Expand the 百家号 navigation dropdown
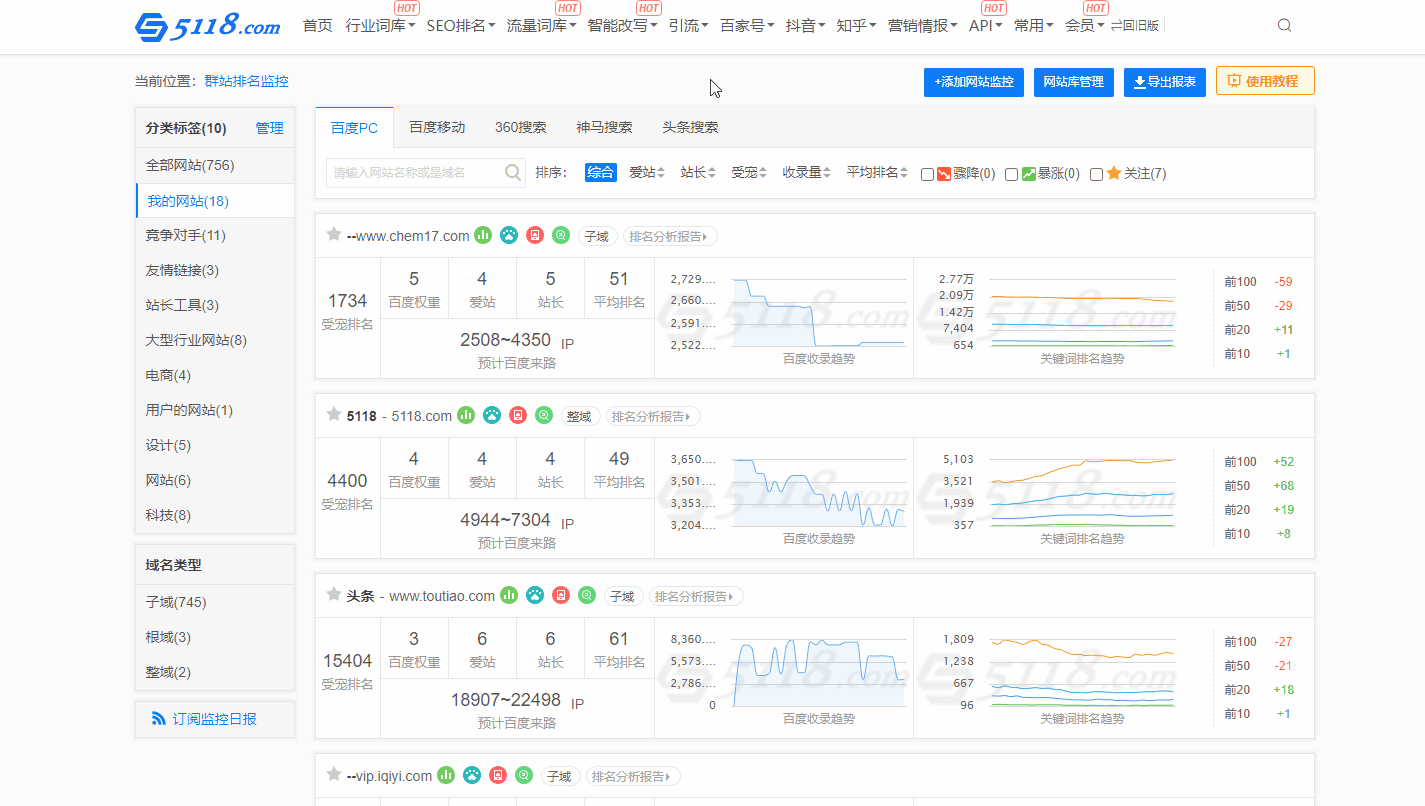This screenshot has height=806, width=1425. point(747,26)
